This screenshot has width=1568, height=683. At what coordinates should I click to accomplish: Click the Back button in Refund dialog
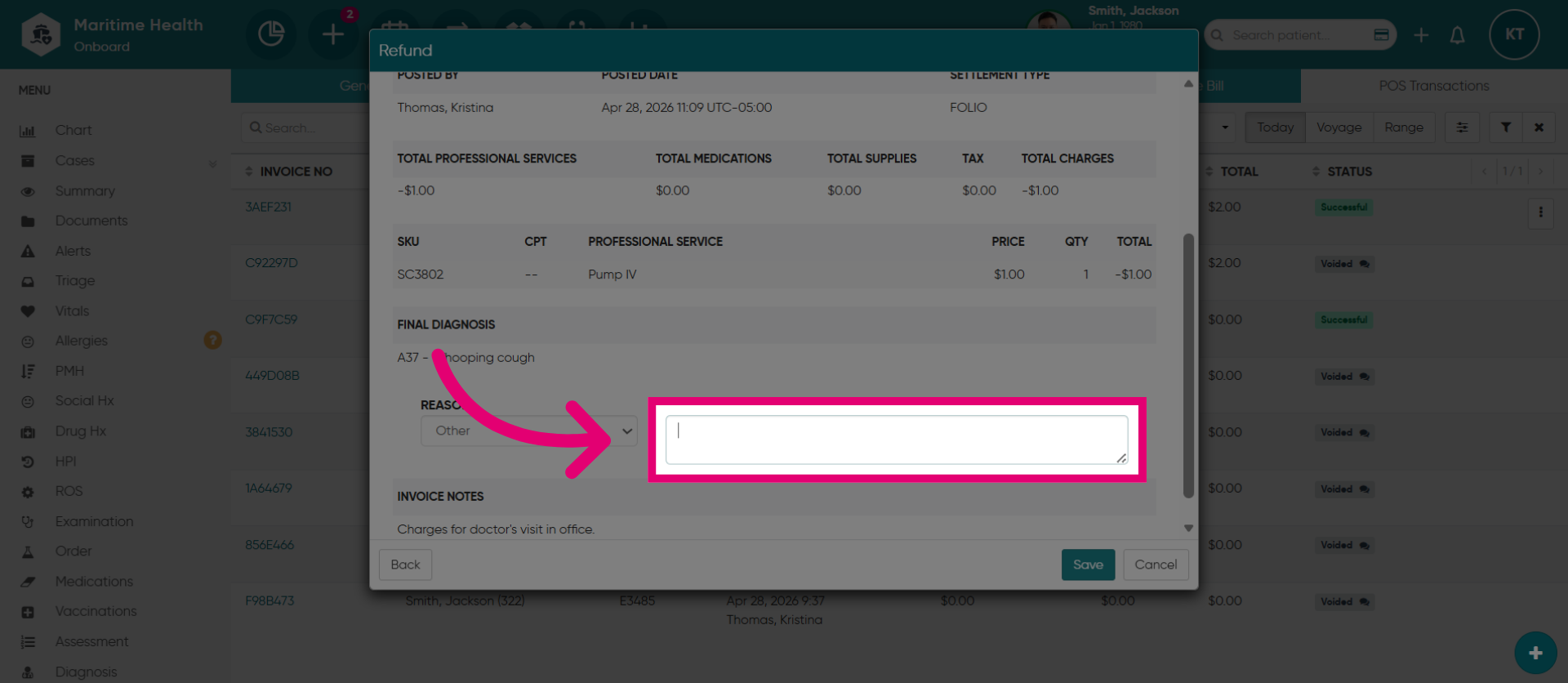pyautogui.click(x=405, y=565)
